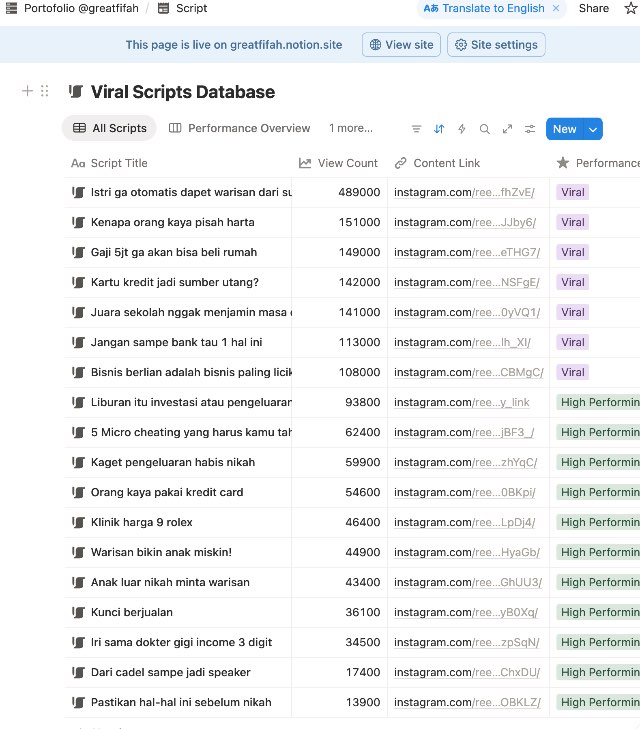Screen dimensions: 640x729
Task: Click the View site button
Action: click(400, 45)
